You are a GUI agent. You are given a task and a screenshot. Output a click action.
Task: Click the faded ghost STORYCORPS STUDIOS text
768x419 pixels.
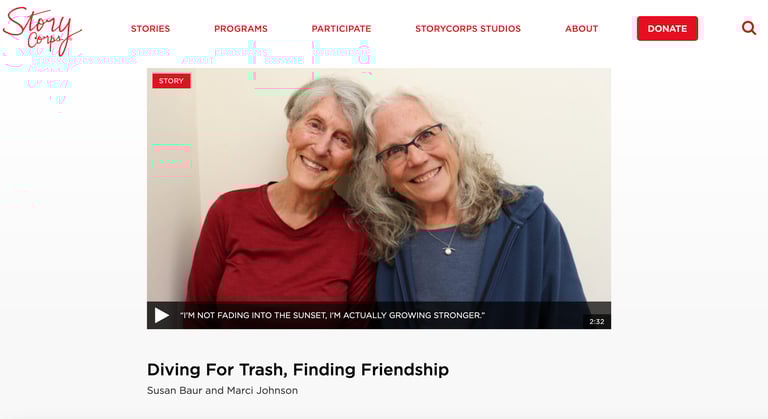coord(84,60)
